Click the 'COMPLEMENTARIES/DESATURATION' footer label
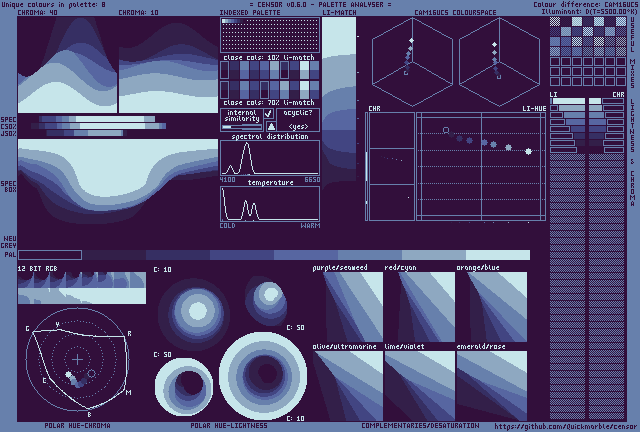This screenshot has width=640, height=432. [x=420, y=426]
